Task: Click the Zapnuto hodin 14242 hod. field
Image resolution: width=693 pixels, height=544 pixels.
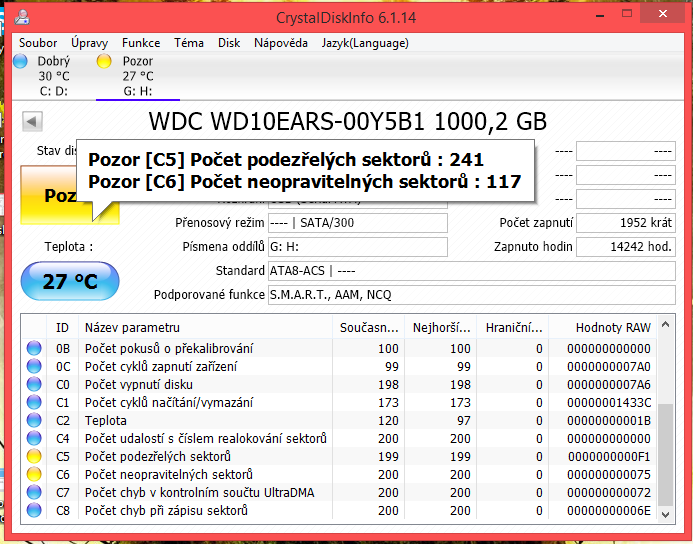Action: 626,247
